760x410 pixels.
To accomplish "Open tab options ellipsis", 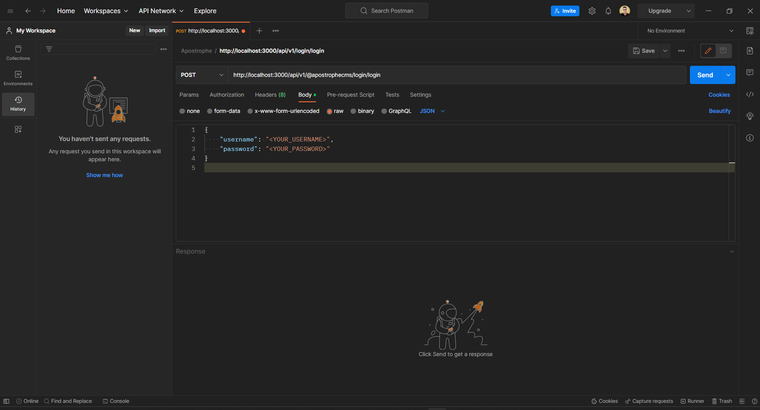I will (275, 31).
